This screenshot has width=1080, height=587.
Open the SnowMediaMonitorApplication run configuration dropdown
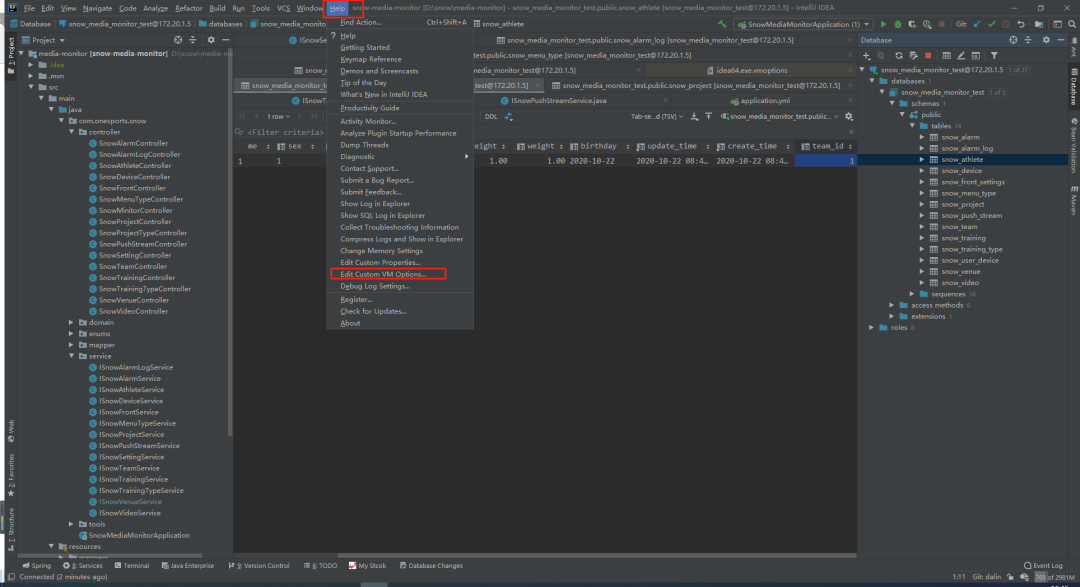click(803, 24)
